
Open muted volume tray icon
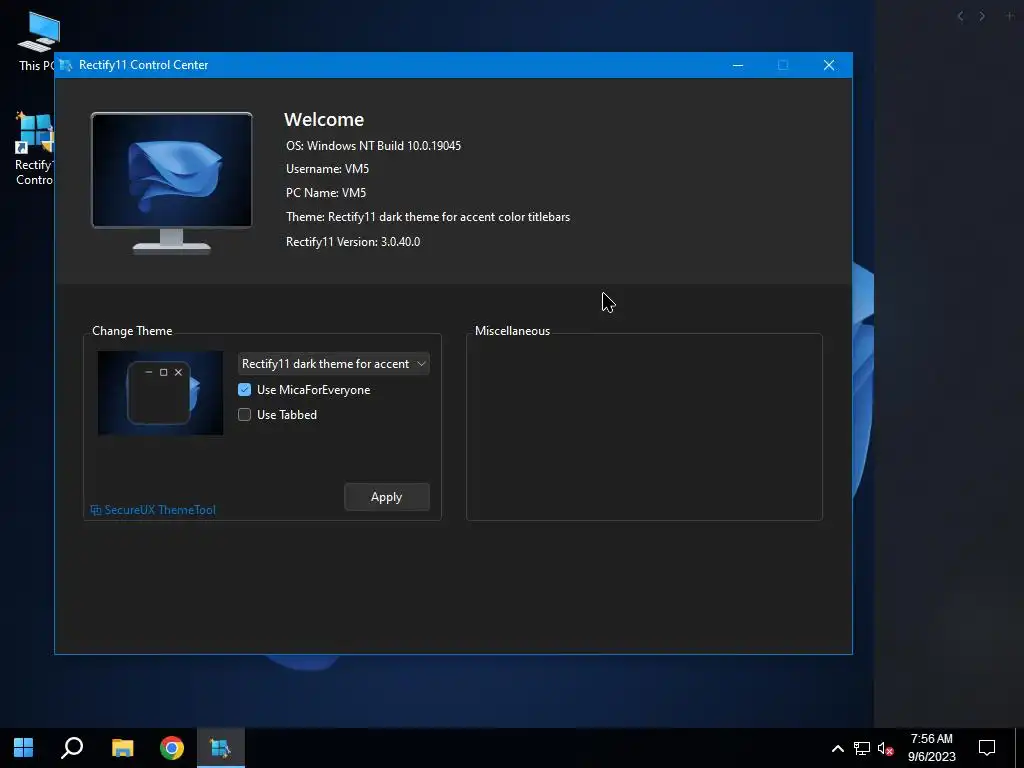[x=886, y=748]
